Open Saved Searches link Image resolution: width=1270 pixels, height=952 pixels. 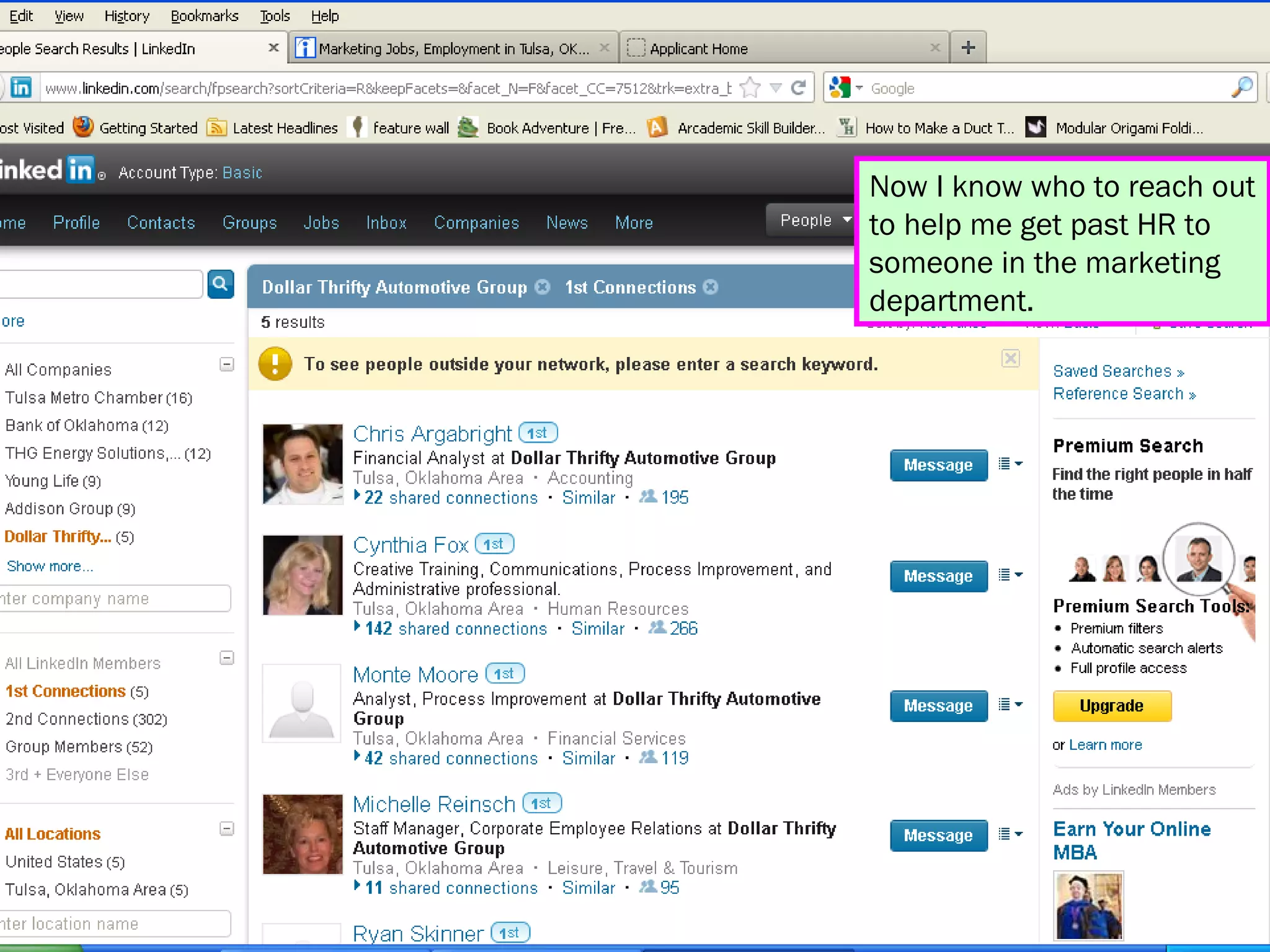[1119, 371]
